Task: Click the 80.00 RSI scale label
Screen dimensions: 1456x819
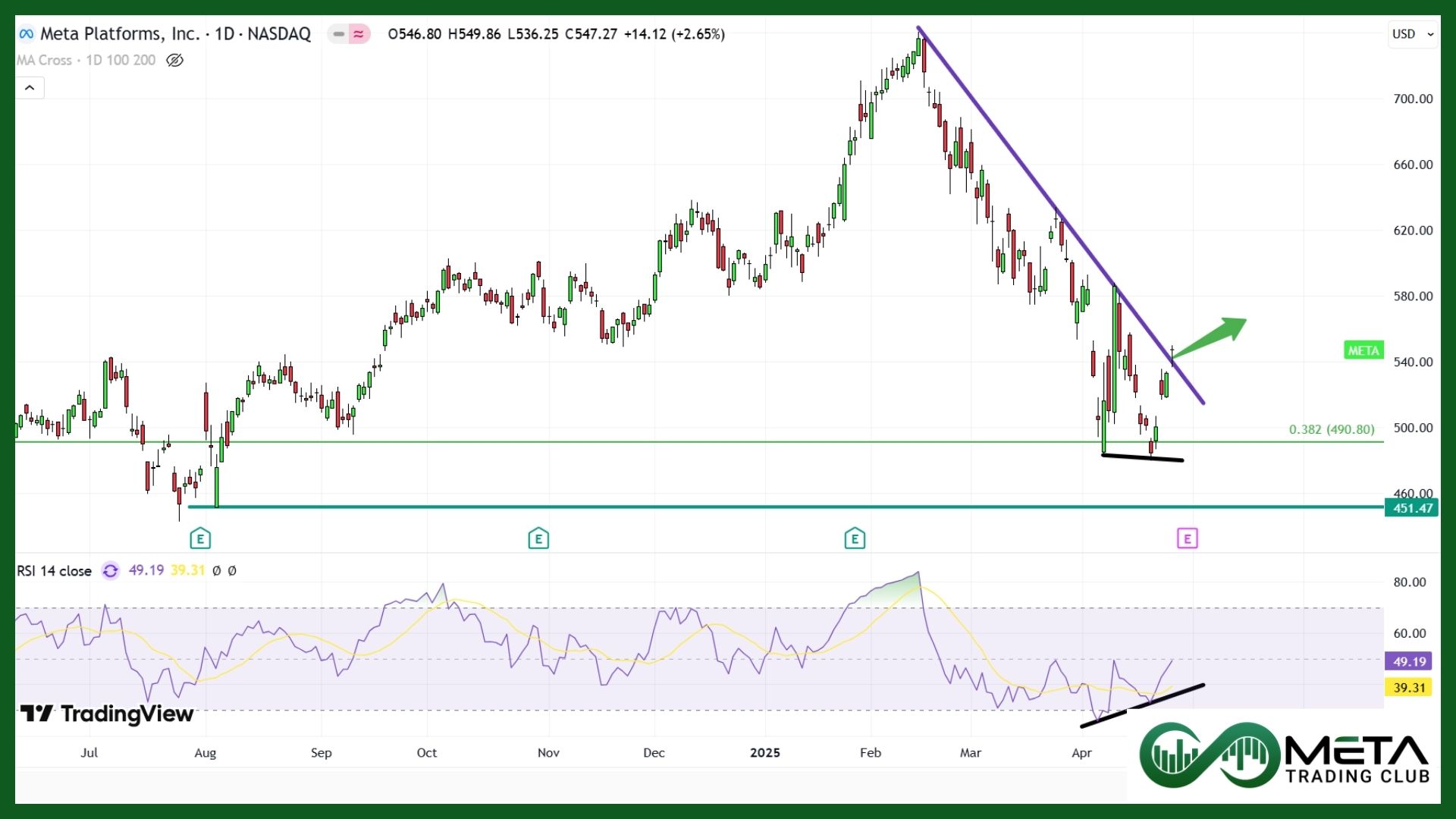Action: coord(1410,582)
